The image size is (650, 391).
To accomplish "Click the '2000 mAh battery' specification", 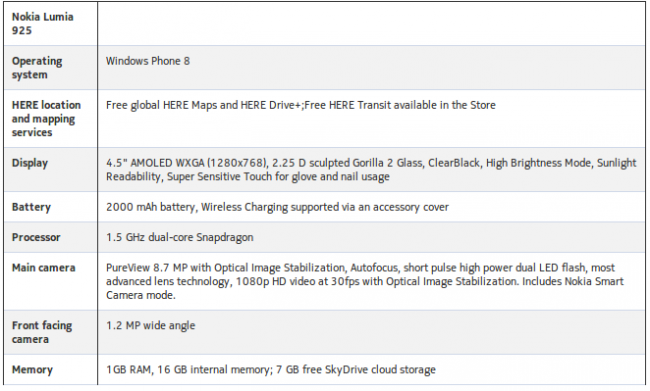I will pos(277,207).
